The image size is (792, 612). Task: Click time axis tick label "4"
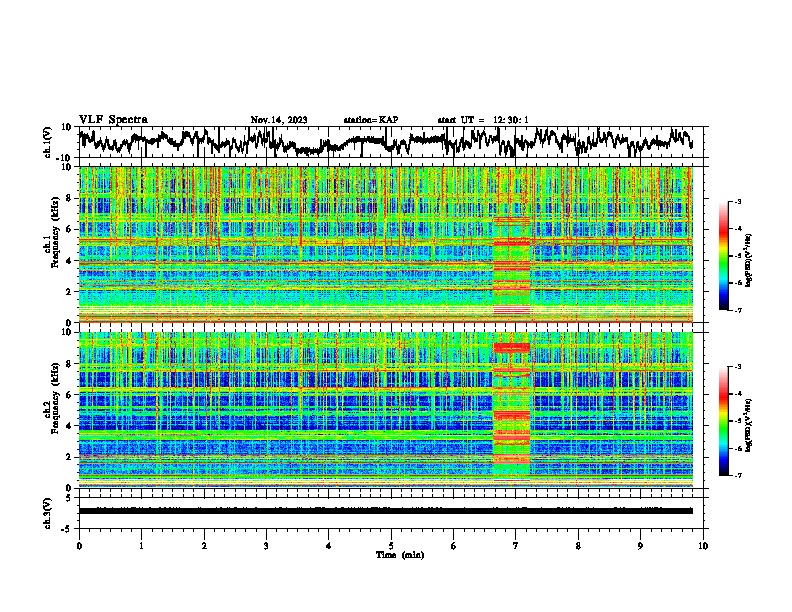coord(329,546)
